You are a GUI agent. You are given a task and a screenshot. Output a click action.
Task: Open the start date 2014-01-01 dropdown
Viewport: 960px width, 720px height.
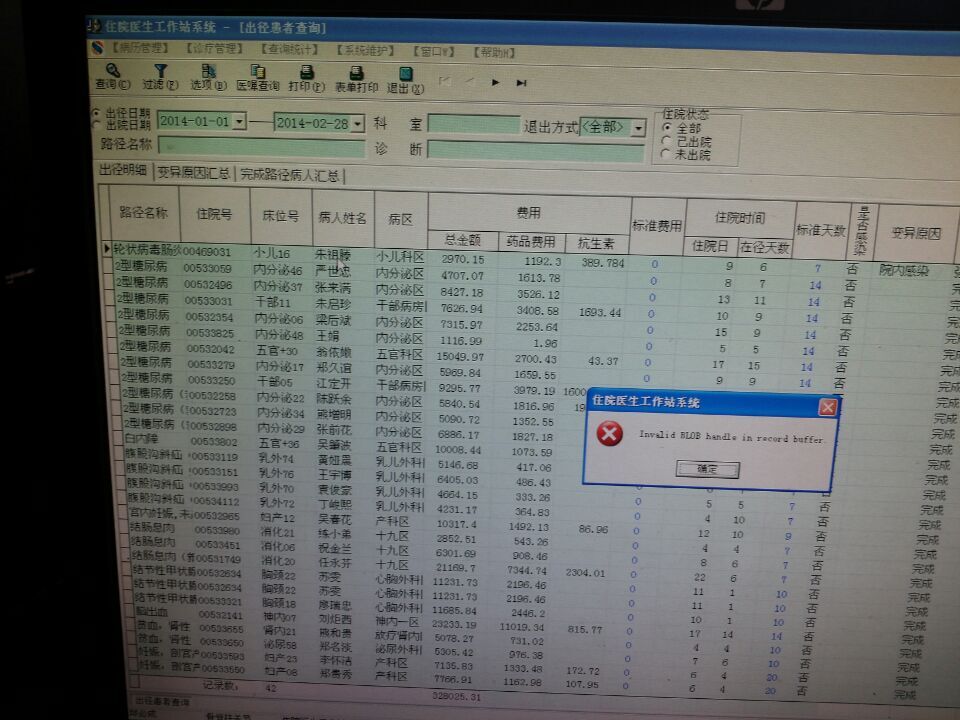click(239, 121)
